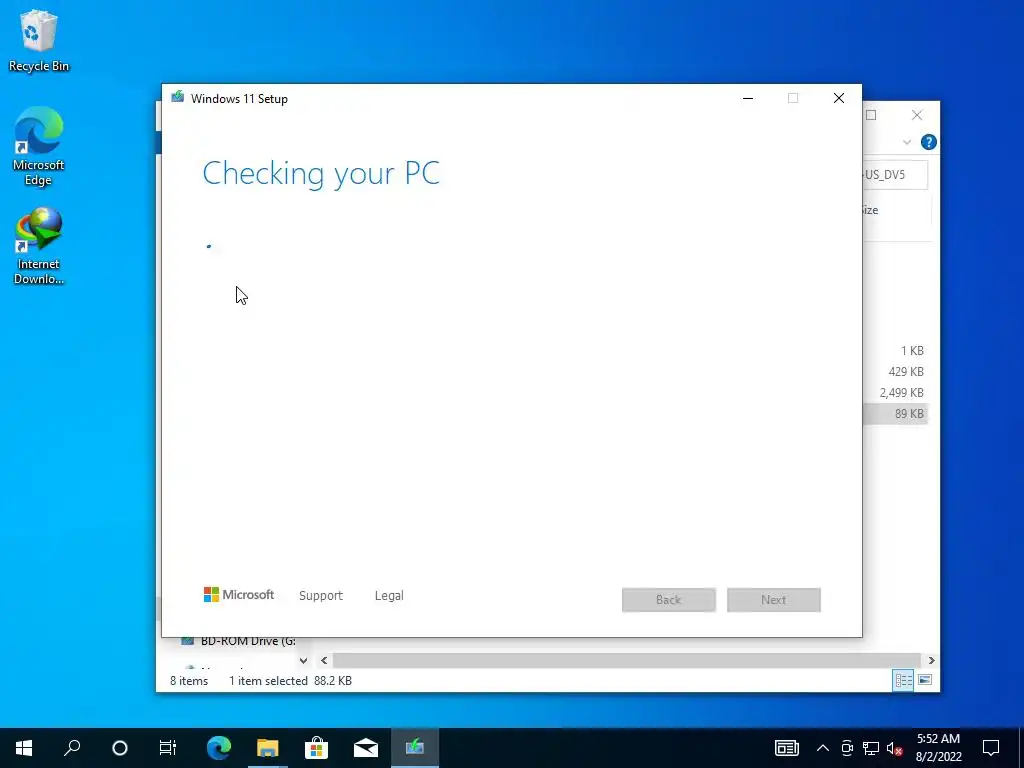Click the Next button in Setup
The height and width of the screenshot is (768, 1024).
[x=774, y=600]
